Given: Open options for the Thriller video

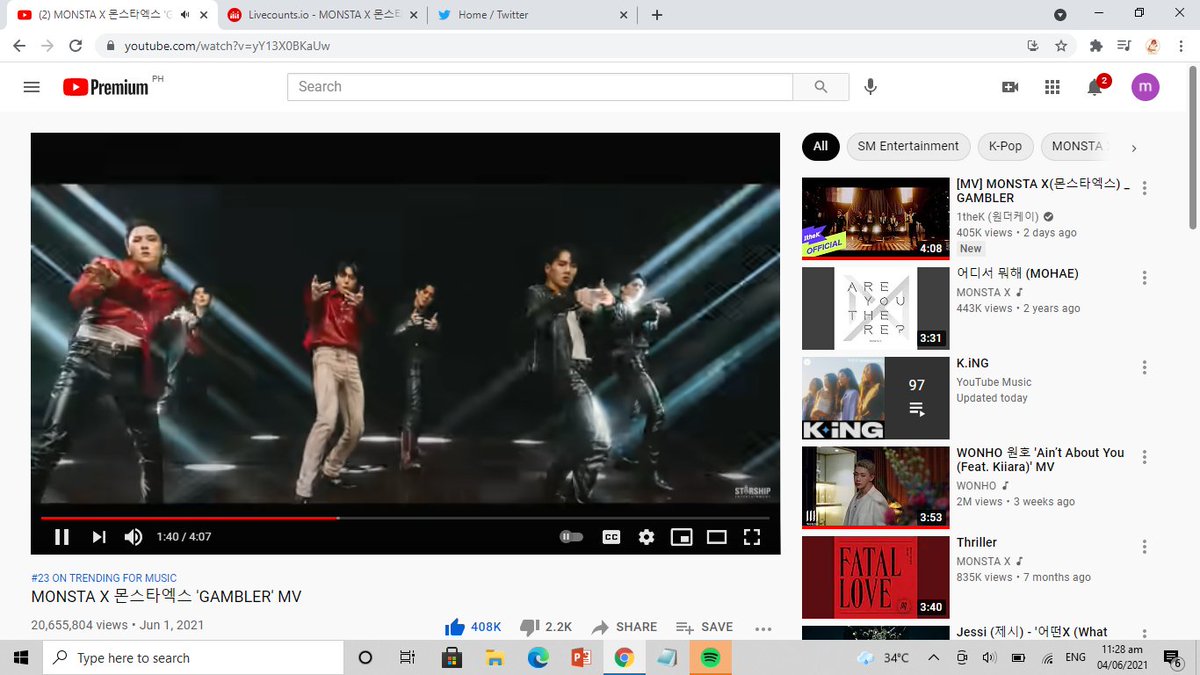Looking at the screenshot, I should pyautogui.click(x=1145, y=547).
